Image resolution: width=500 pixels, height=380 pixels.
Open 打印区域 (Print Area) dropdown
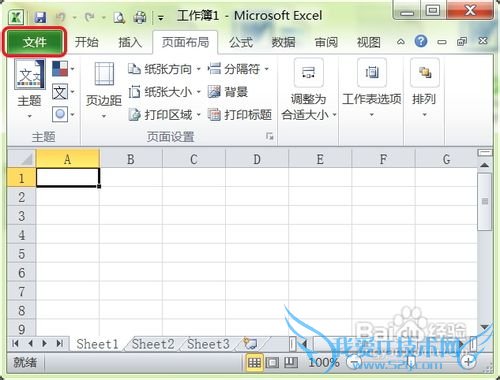pos(164,115)
